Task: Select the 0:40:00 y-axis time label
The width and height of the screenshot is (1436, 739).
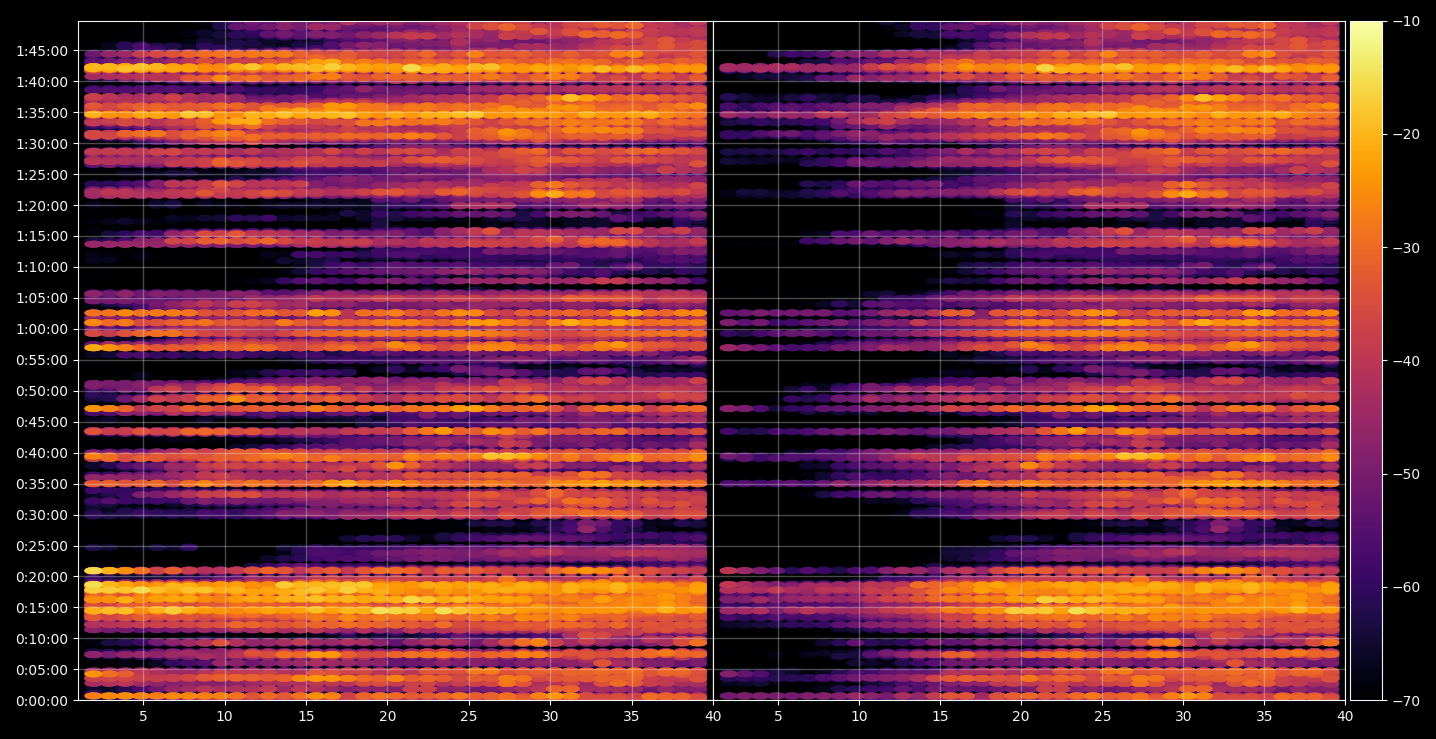Action: point(42,453)
